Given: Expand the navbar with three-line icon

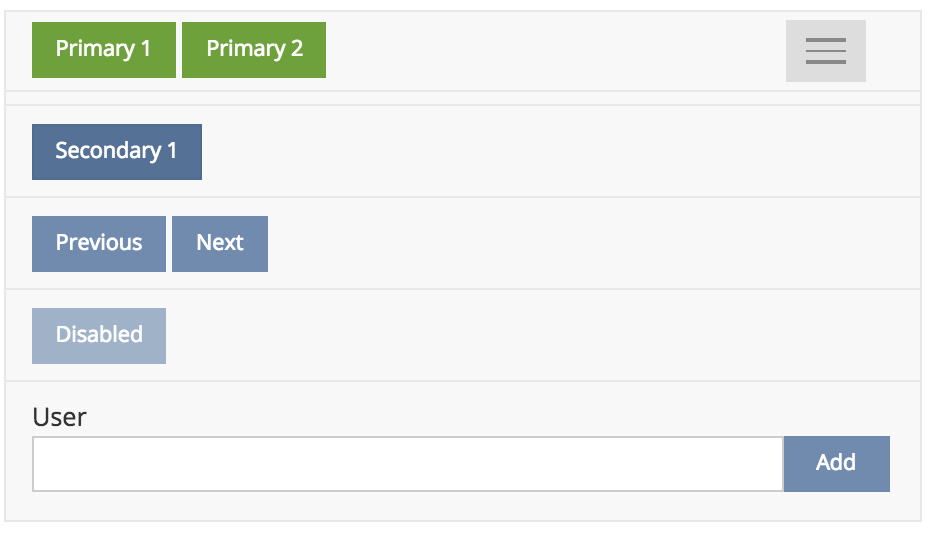Looking at the screenshot, I should [x=825, y=51].
